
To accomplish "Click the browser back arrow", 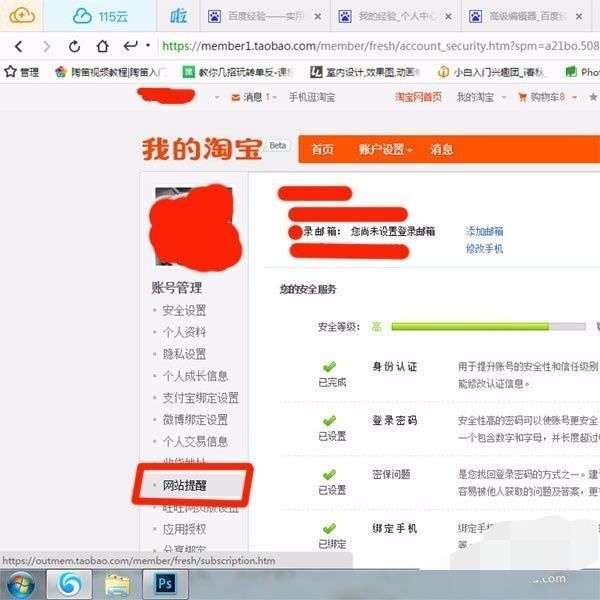I will point(18,47).
